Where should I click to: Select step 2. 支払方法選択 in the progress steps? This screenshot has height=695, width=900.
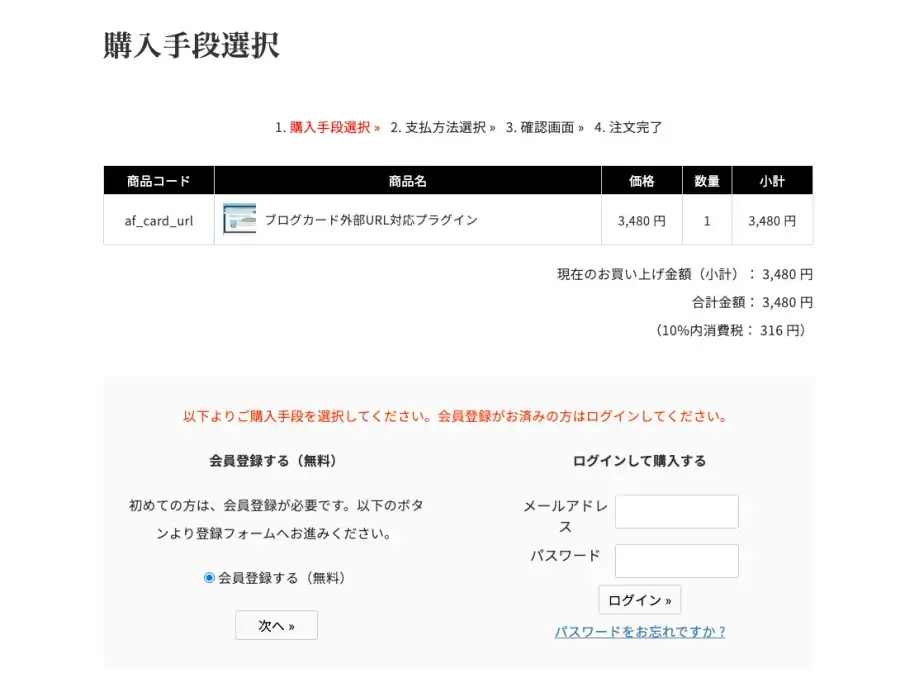click(443, 127)
